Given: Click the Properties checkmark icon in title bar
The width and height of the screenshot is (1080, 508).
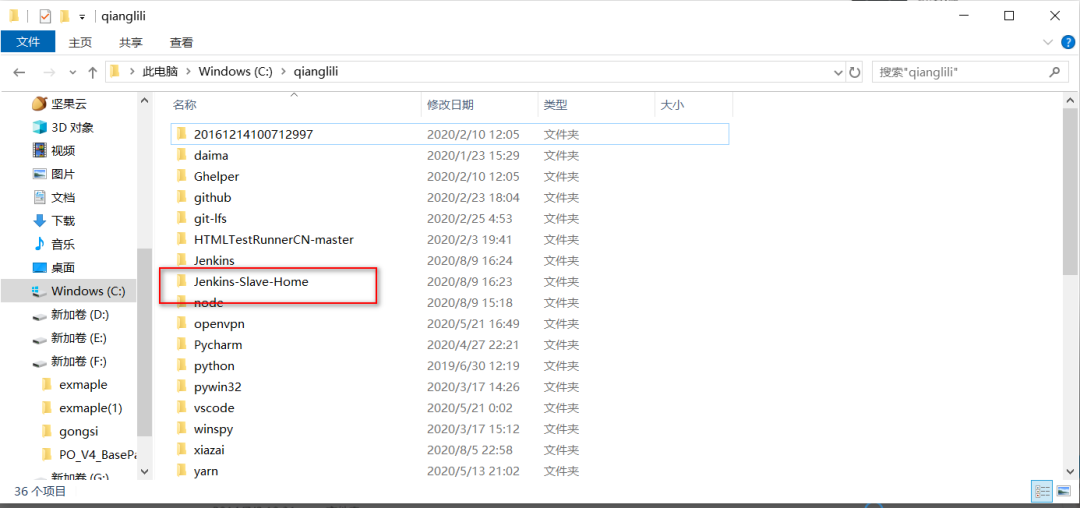Looking at the screenshot, I should tap(45, 15).
